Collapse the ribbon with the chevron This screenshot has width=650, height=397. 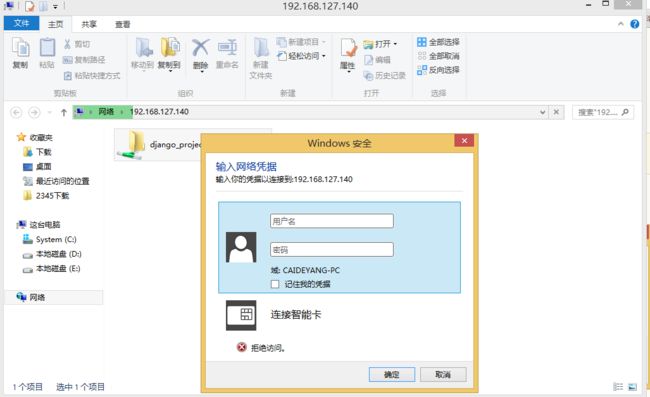[621, 24]
